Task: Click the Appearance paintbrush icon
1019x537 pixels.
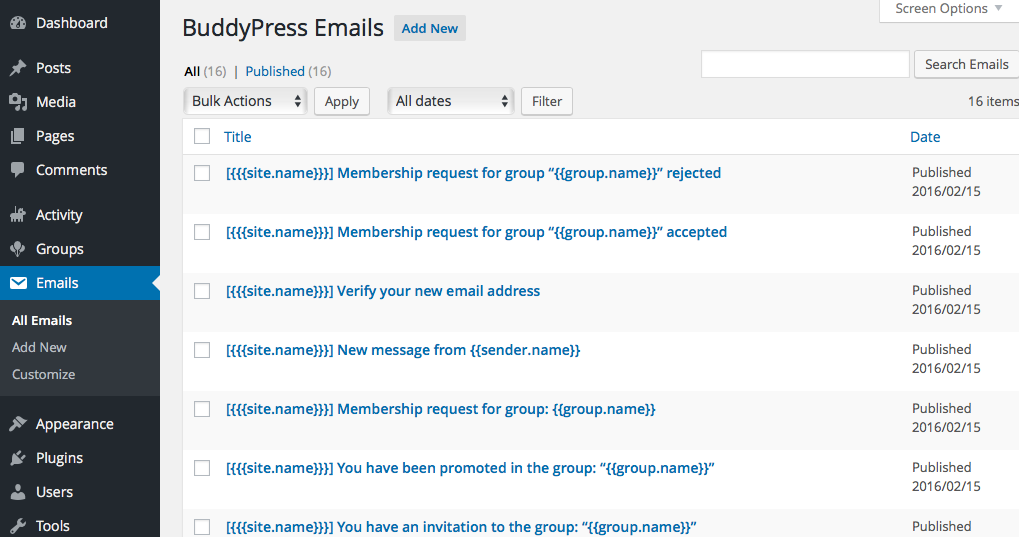Action: 18,424
